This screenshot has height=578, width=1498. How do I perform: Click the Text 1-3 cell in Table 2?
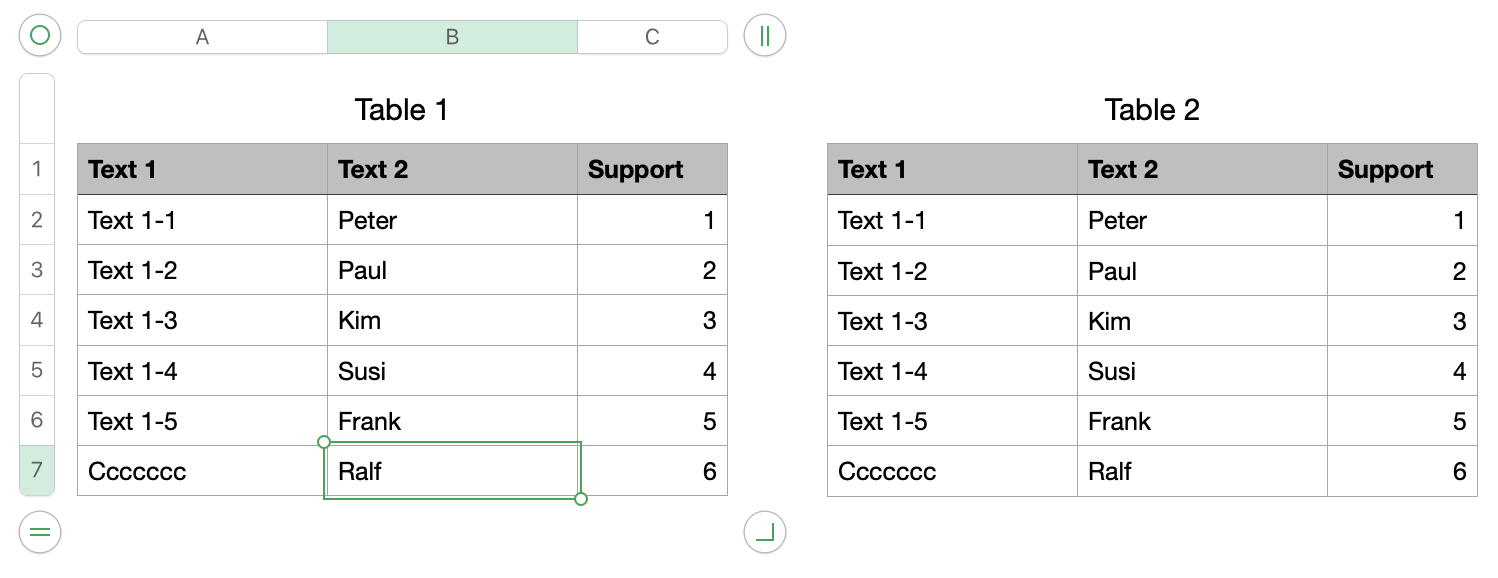tap(952, 321)
